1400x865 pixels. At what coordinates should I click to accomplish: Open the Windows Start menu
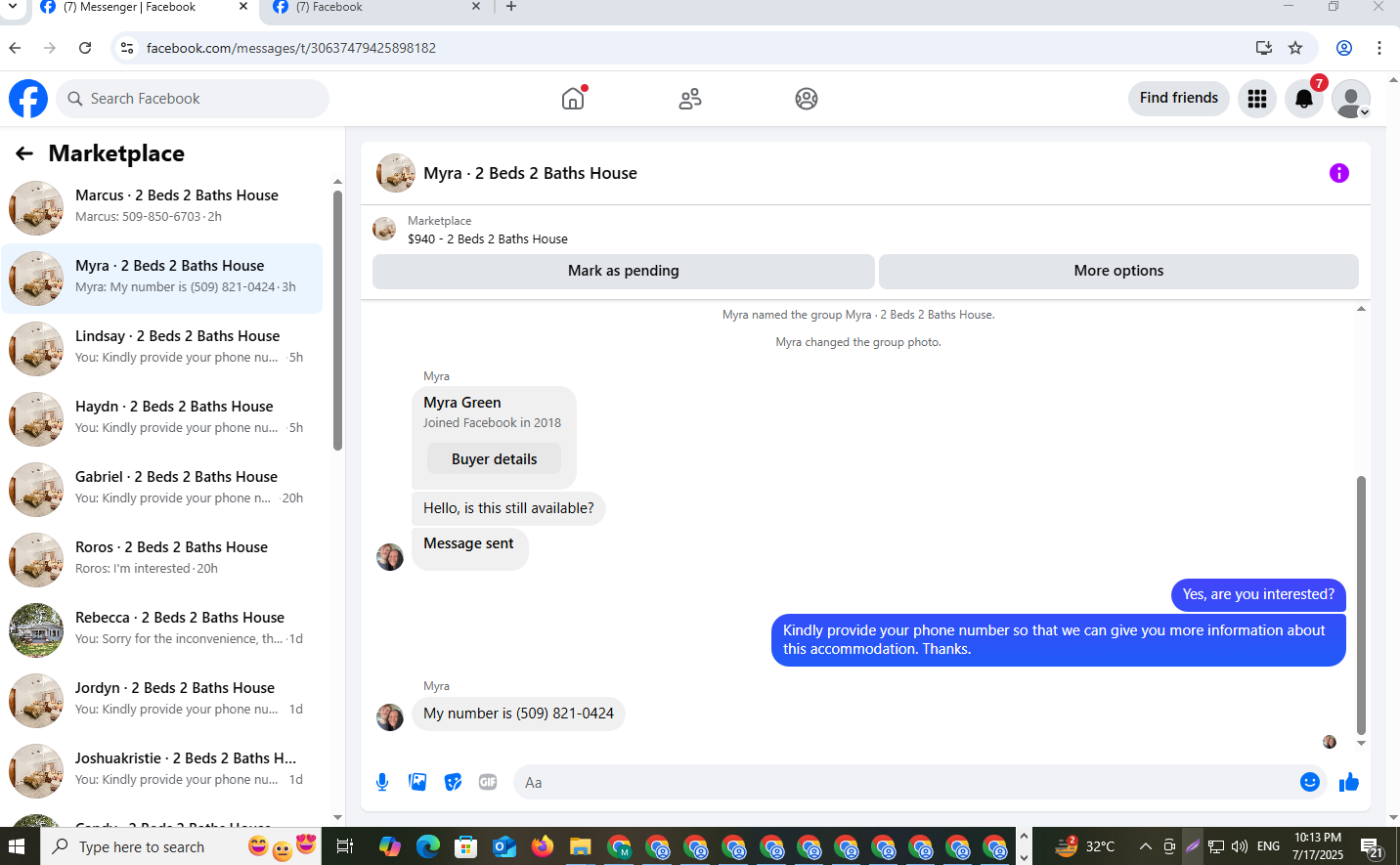17,846
